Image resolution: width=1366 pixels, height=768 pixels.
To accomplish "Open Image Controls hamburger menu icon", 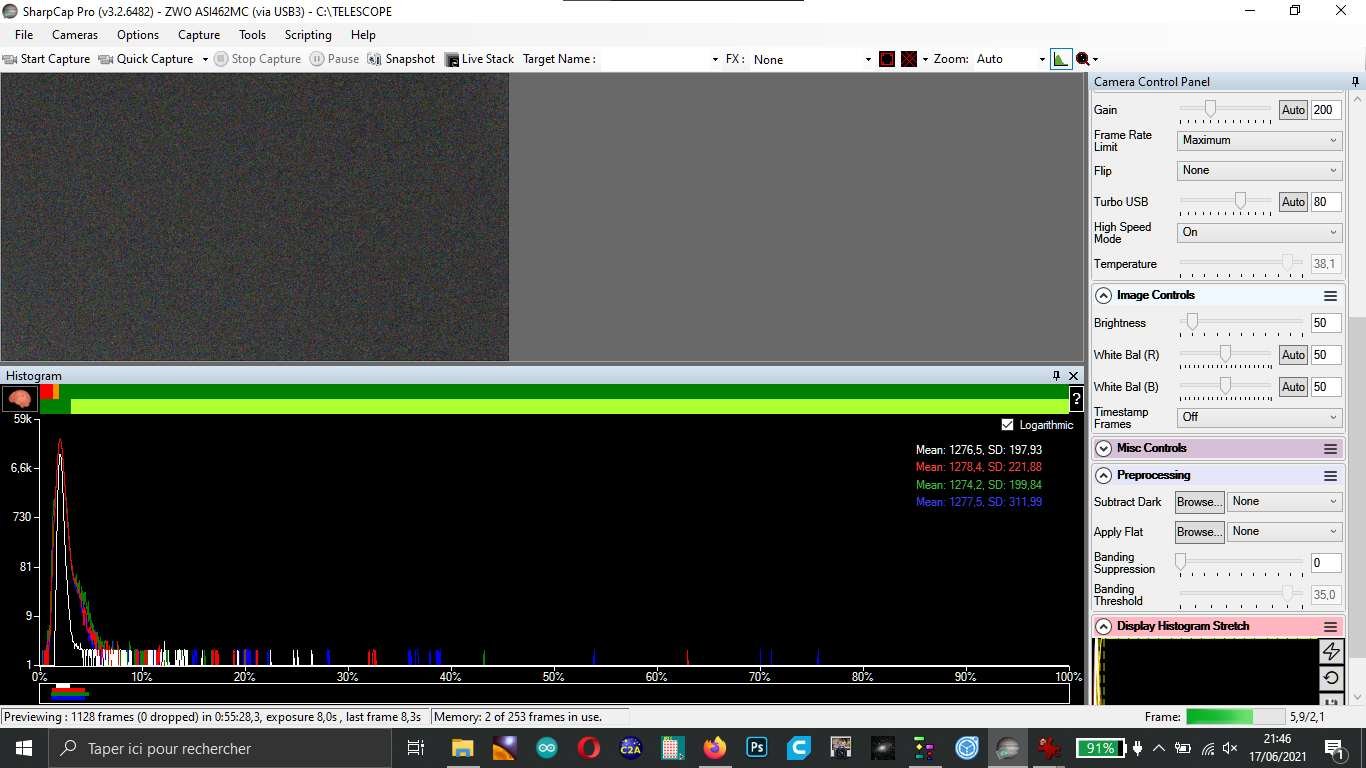I will tap(1330, 296).
